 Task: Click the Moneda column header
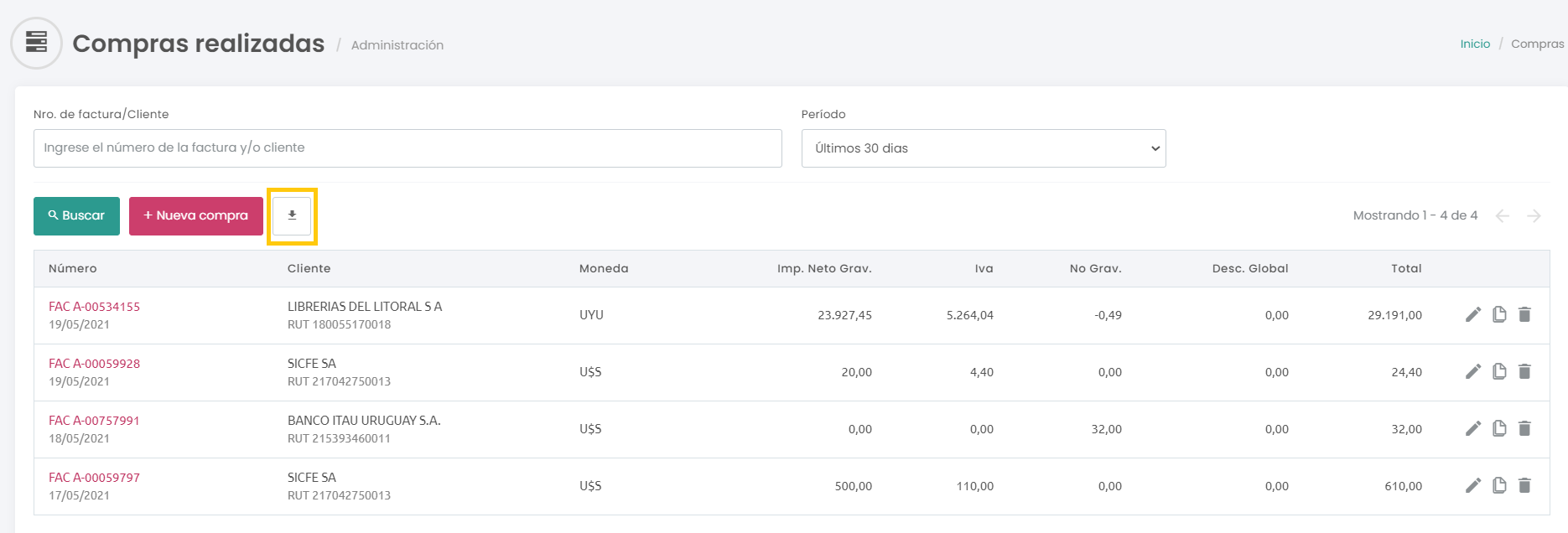(x=604, y=269)
